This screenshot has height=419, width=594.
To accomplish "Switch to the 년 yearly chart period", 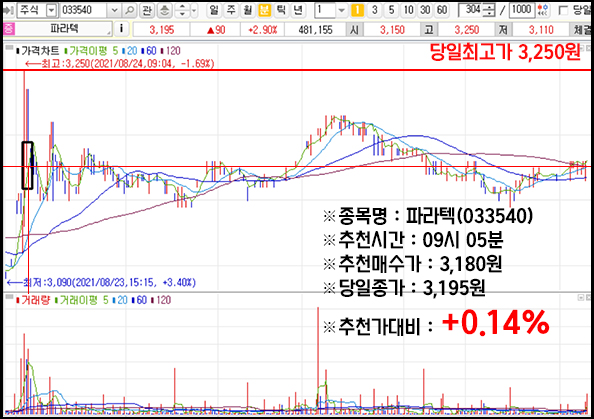I will click(x=298, y=10).
